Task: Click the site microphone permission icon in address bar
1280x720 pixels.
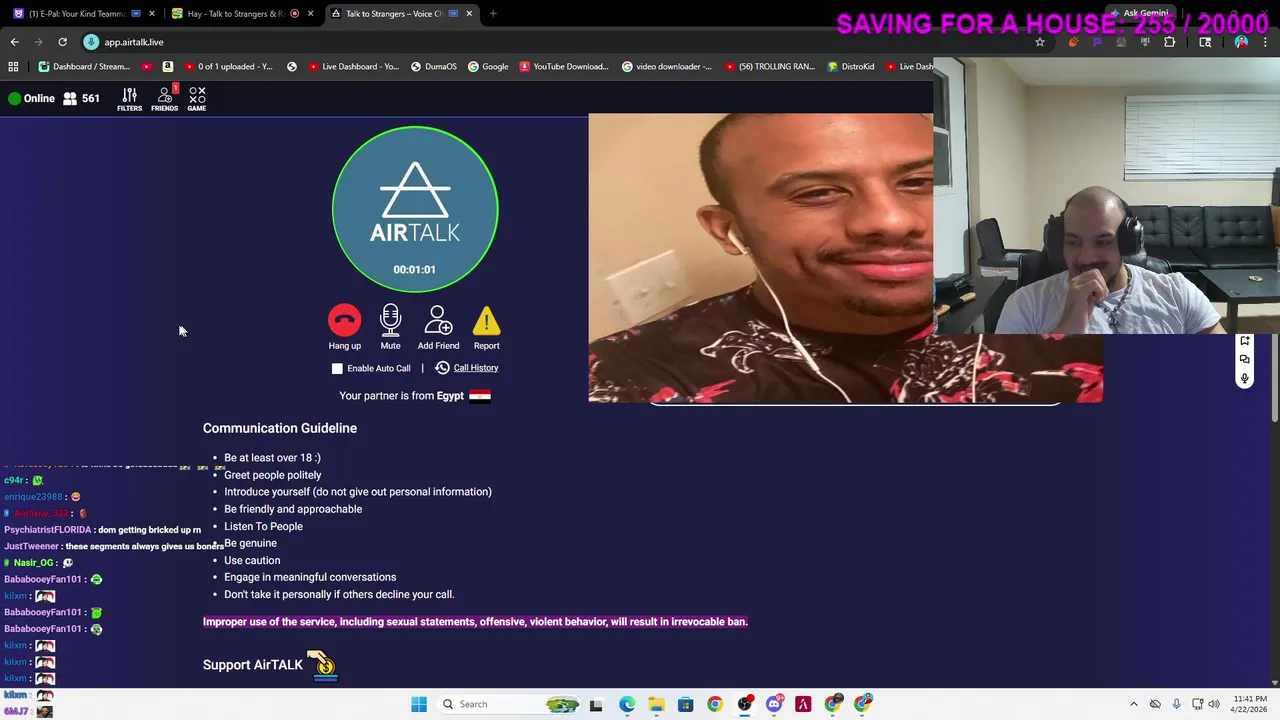Action: click(91, 42)
